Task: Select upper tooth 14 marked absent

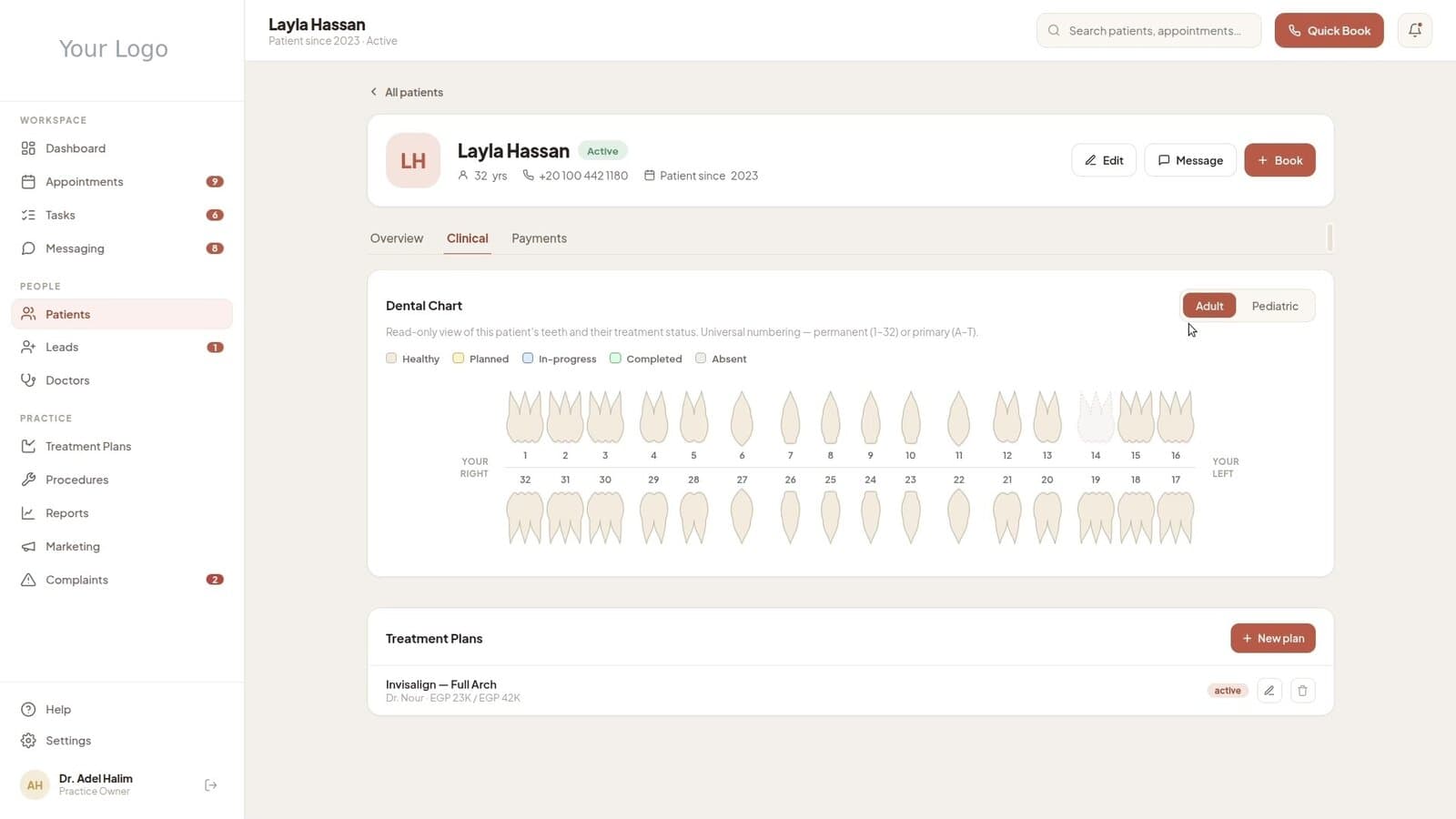Action: [1096, 418]
